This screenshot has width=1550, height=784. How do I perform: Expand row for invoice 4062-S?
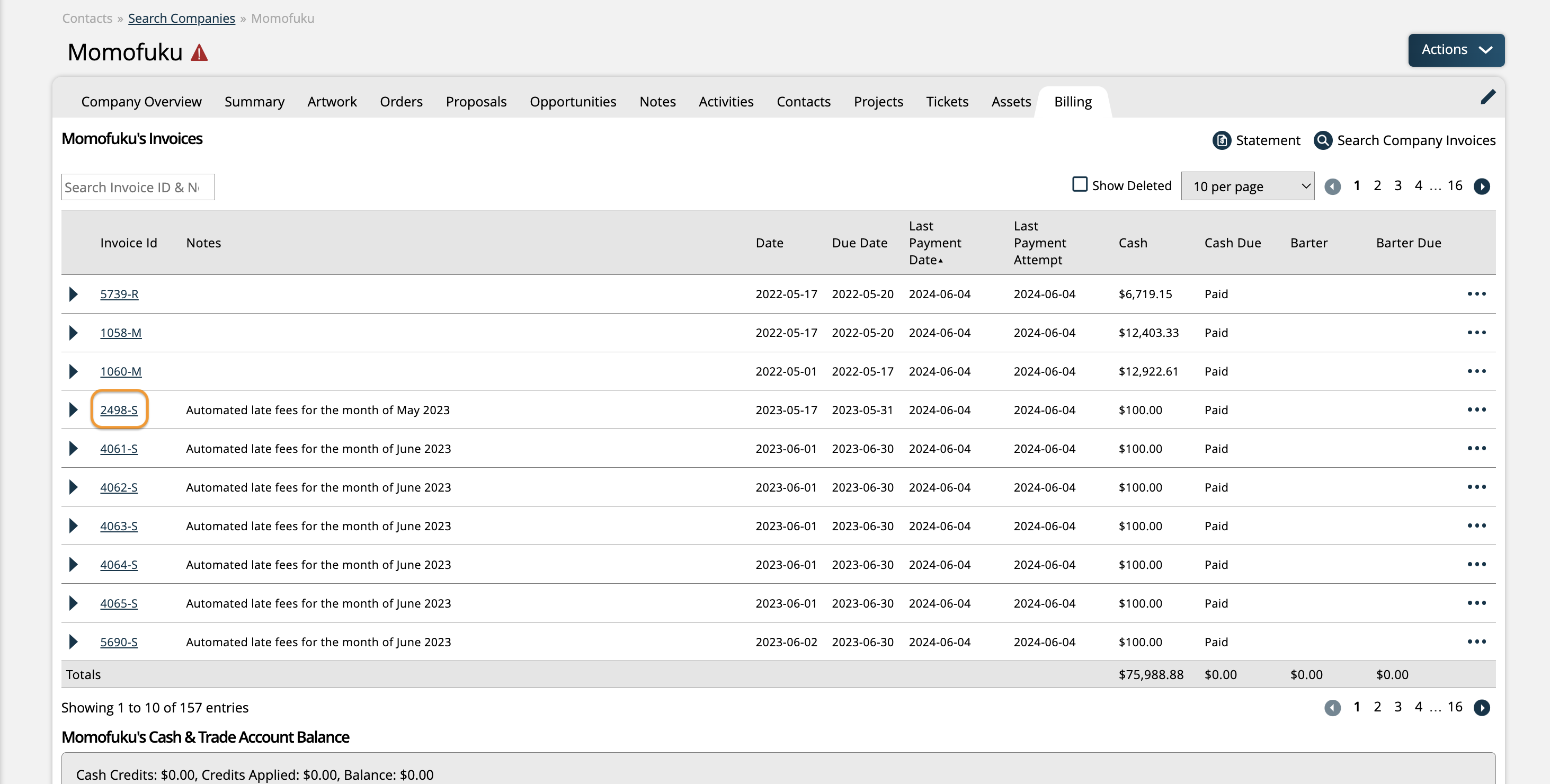74,487
